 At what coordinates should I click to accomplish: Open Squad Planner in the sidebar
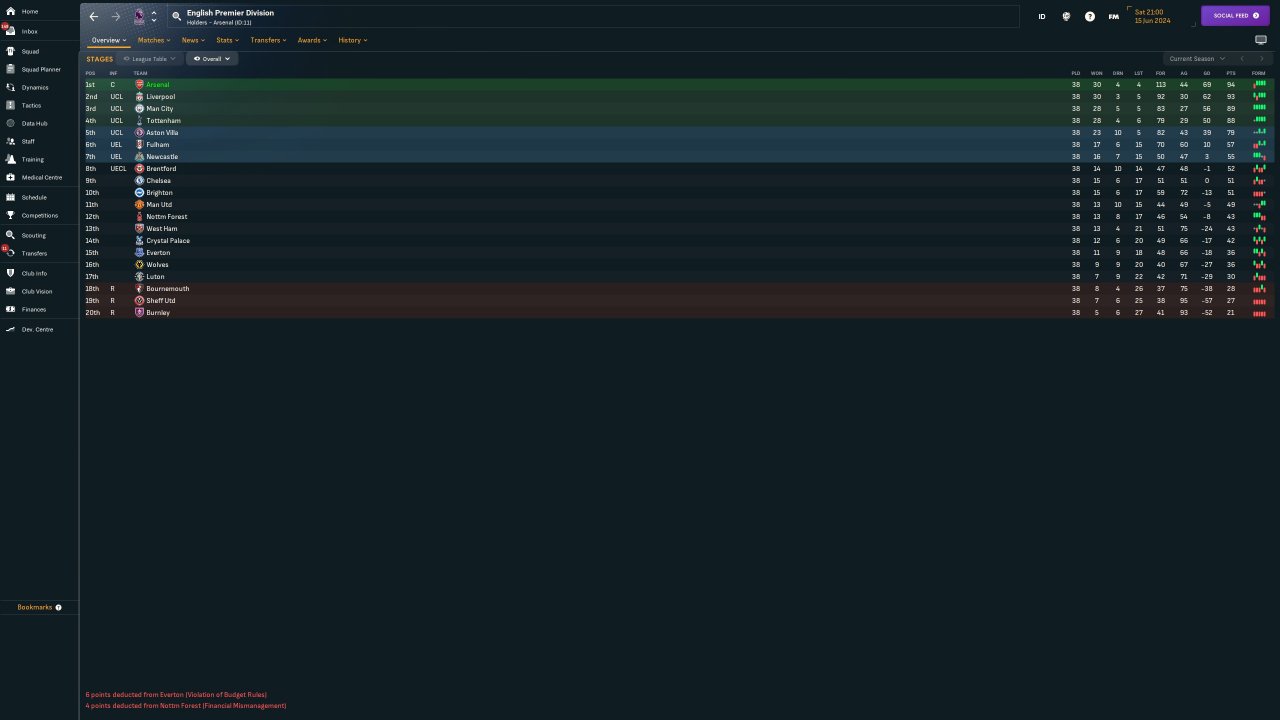click(x=41, y=70)
